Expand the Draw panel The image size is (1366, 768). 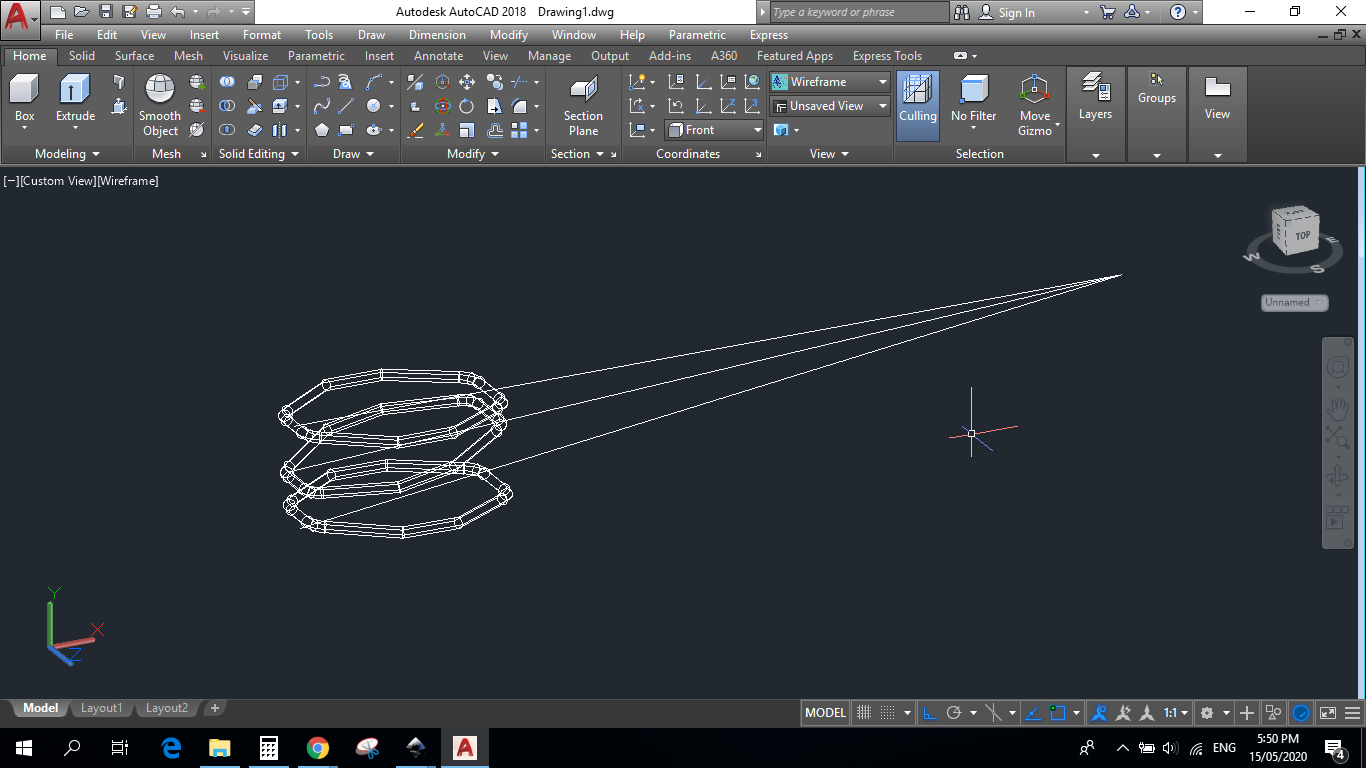(x=353, y=154)
